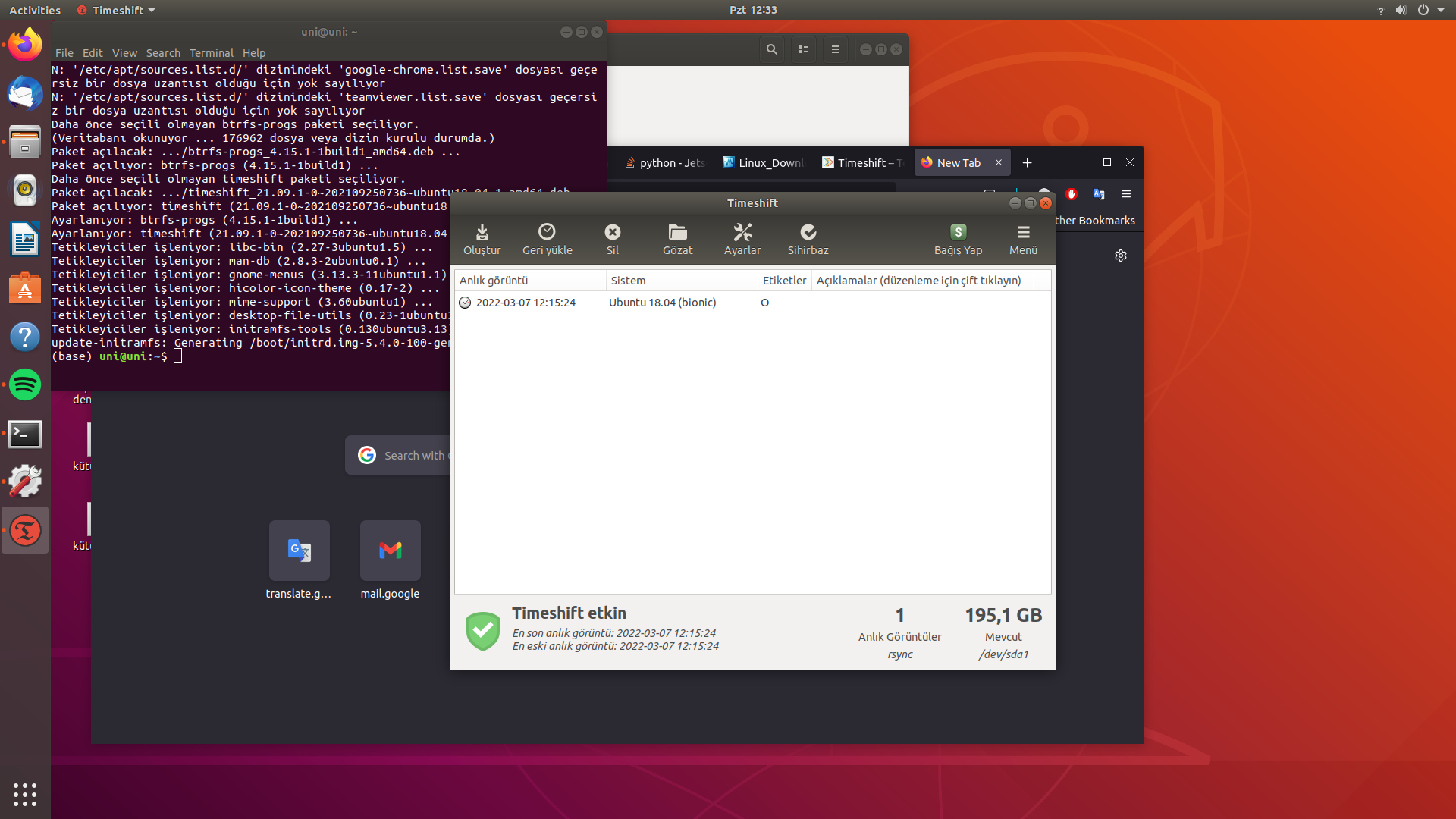Open the Terminal window's File menu

pos(64,52)
